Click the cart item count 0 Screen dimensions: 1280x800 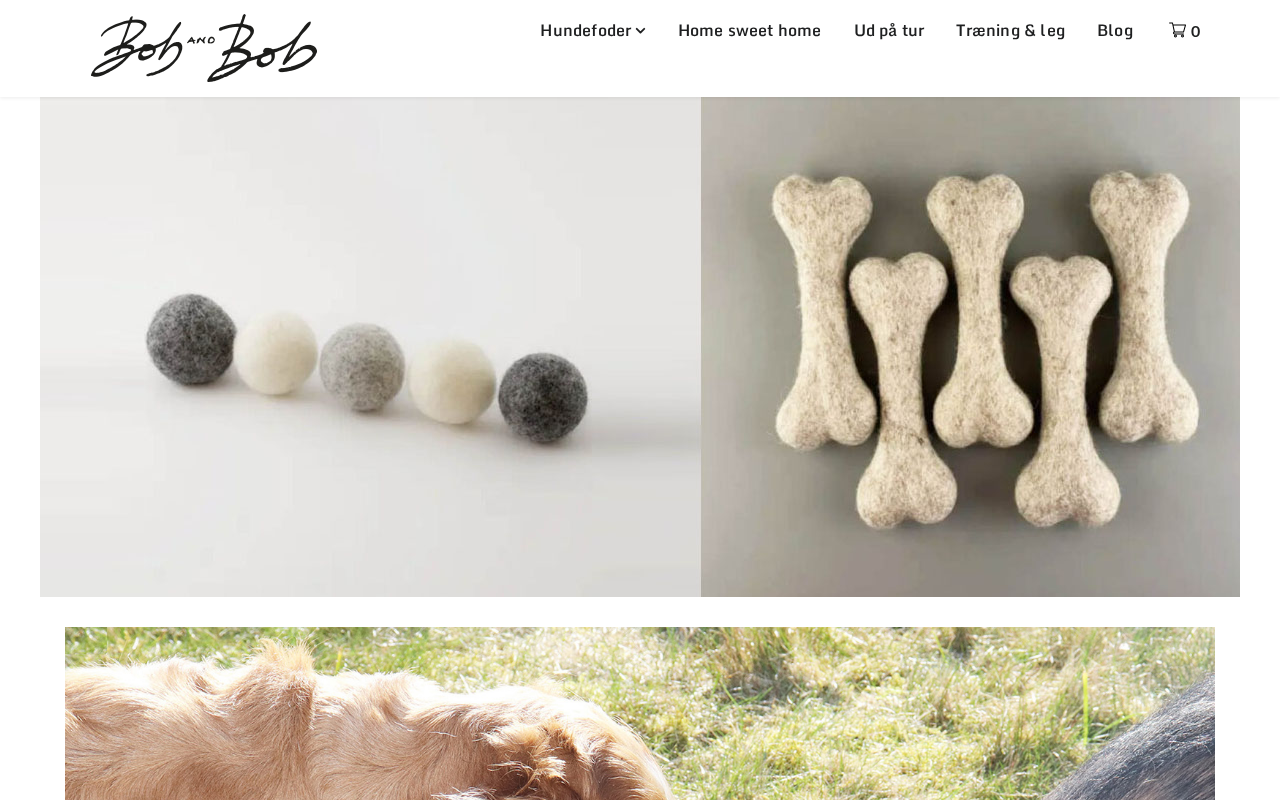point(1195,31)
